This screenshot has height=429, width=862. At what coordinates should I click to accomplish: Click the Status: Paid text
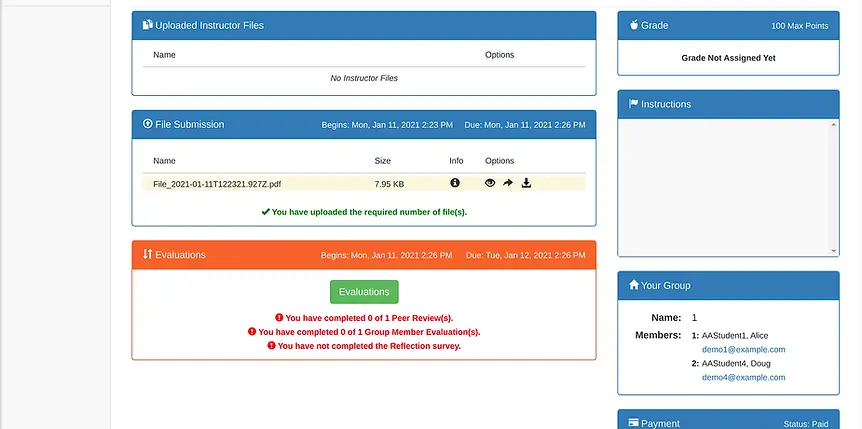(x=806, y=424)
